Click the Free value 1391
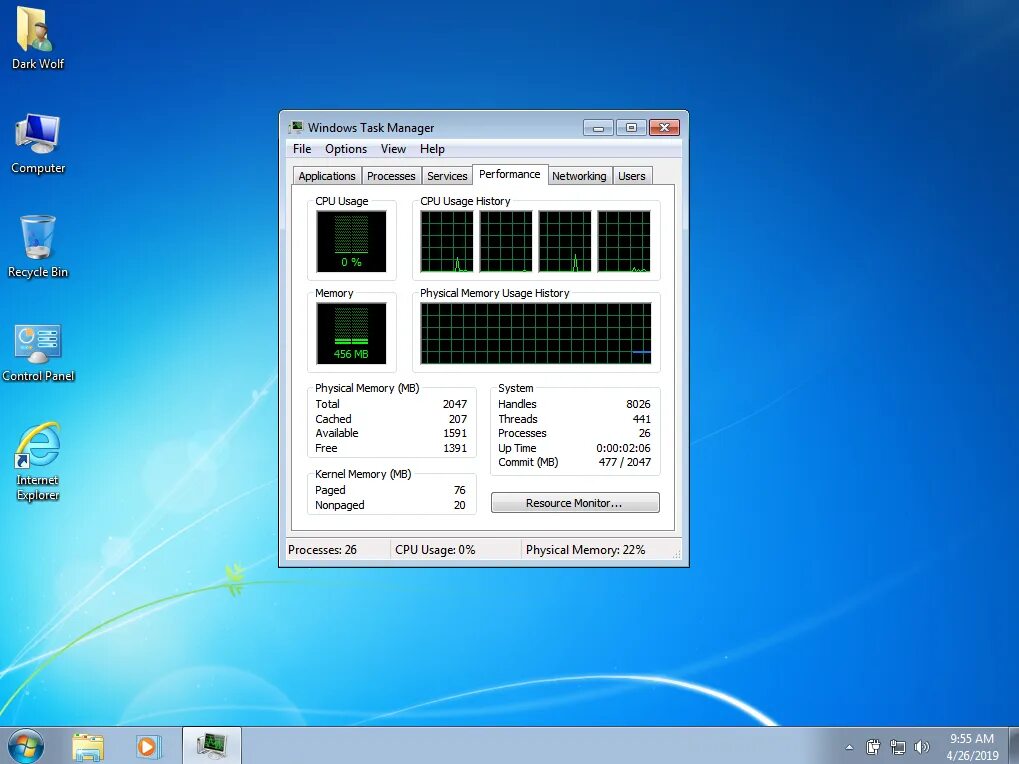 pos(455,448)
